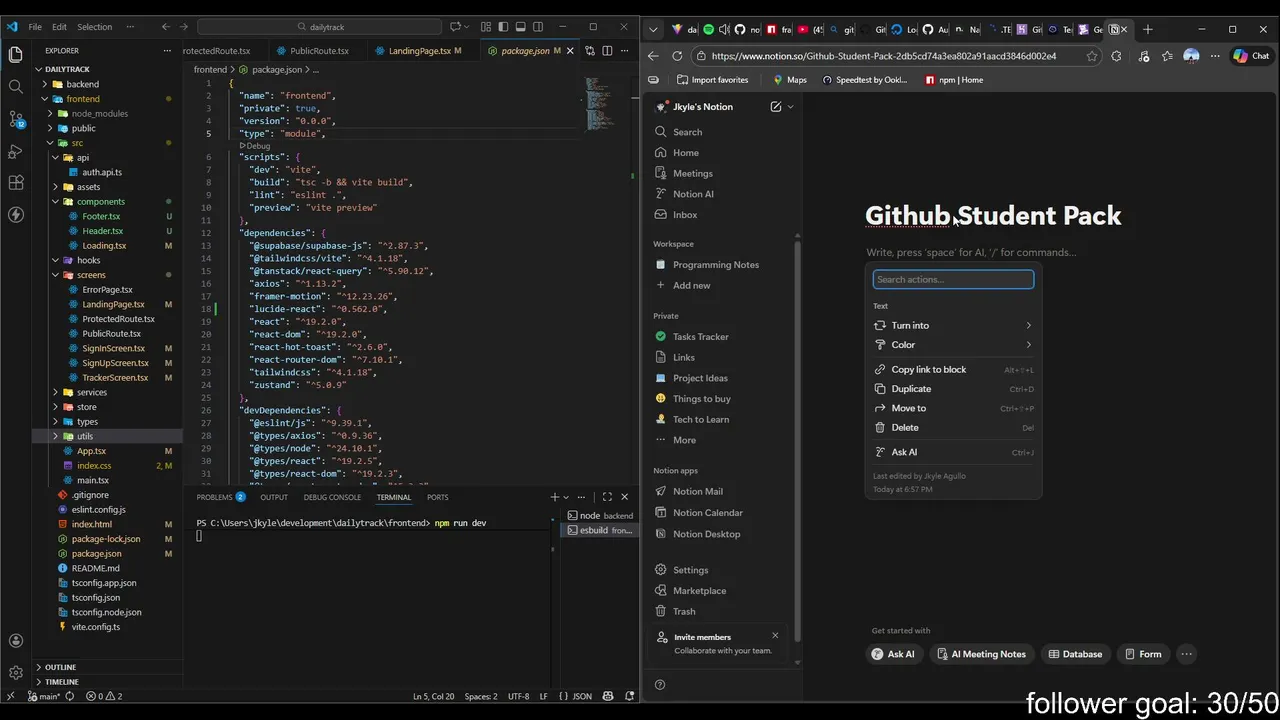Click Form button
1280x720 pixels.
[x=1143, y=654]
